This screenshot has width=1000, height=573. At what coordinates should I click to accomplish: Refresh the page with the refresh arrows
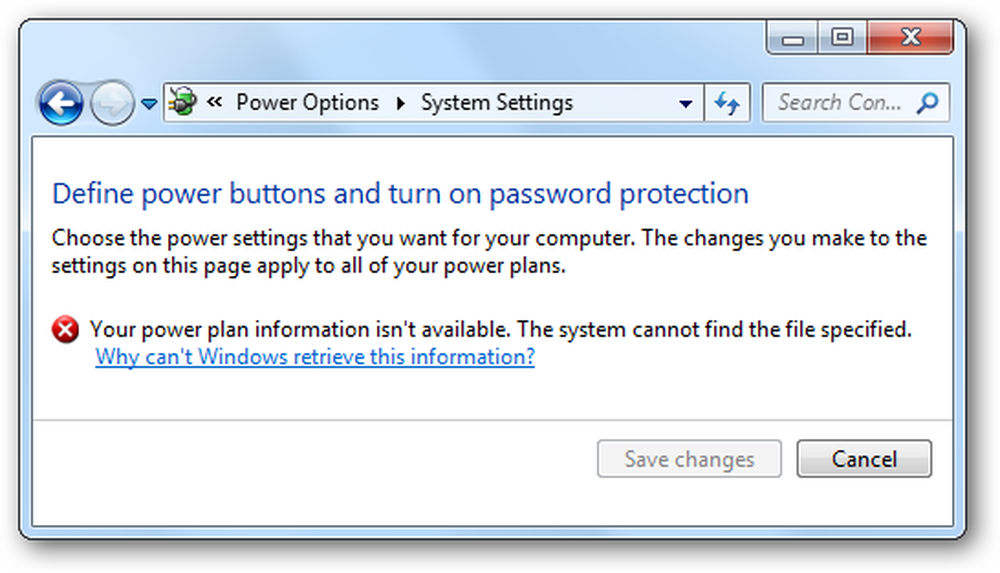click(x=727, y=103)
